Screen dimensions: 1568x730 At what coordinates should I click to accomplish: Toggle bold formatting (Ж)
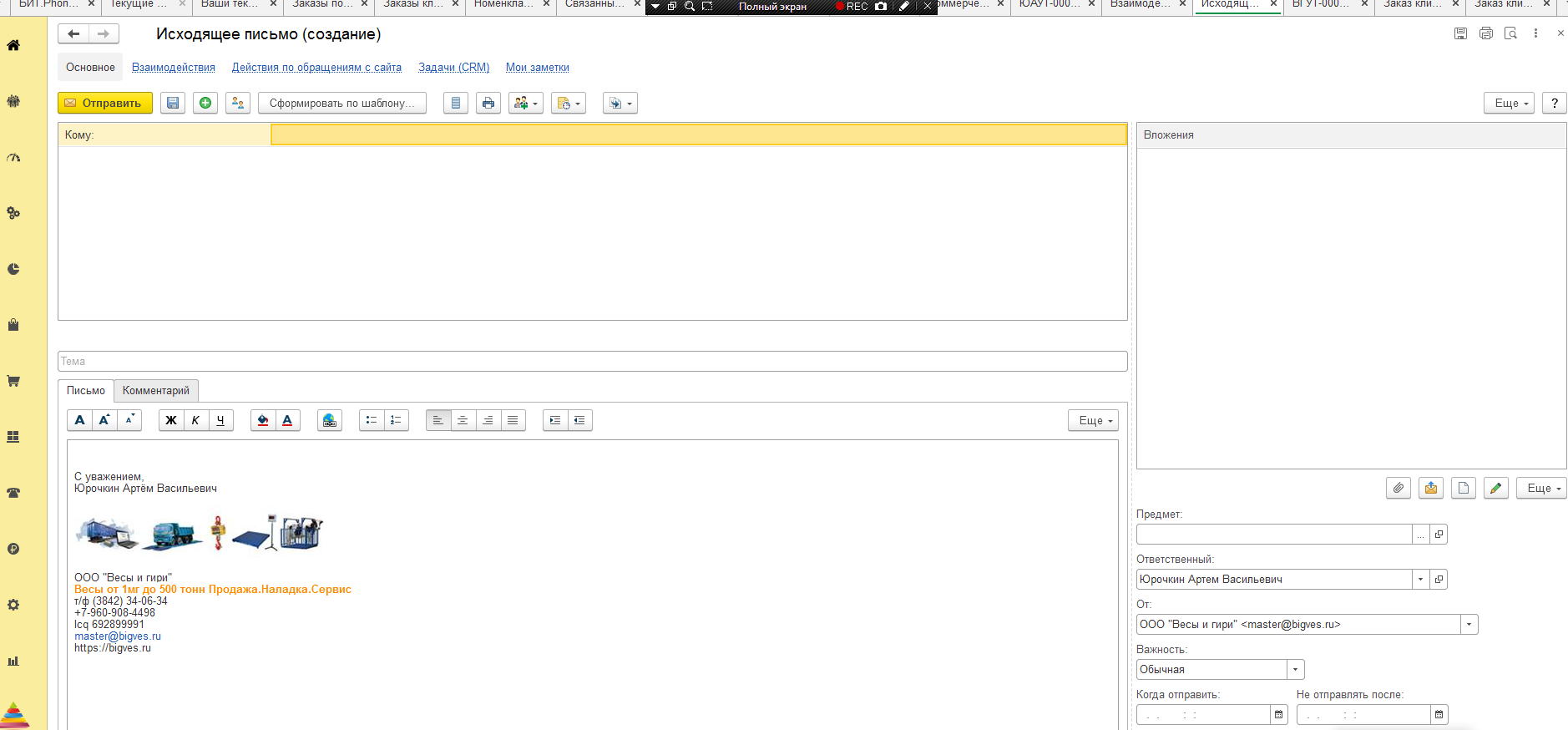click(171, 420)
